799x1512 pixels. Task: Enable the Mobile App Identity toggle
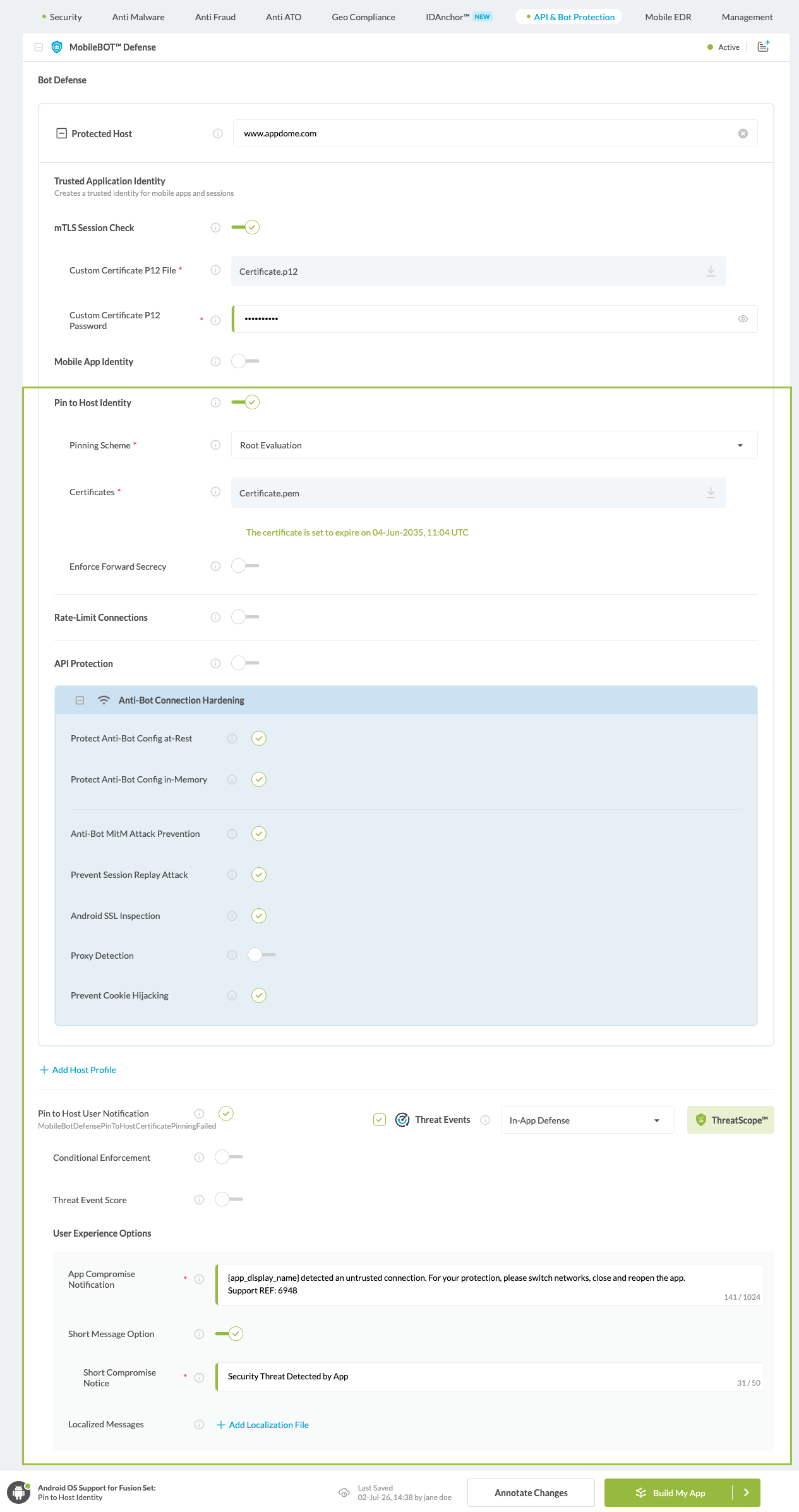[x=246, y=361]
